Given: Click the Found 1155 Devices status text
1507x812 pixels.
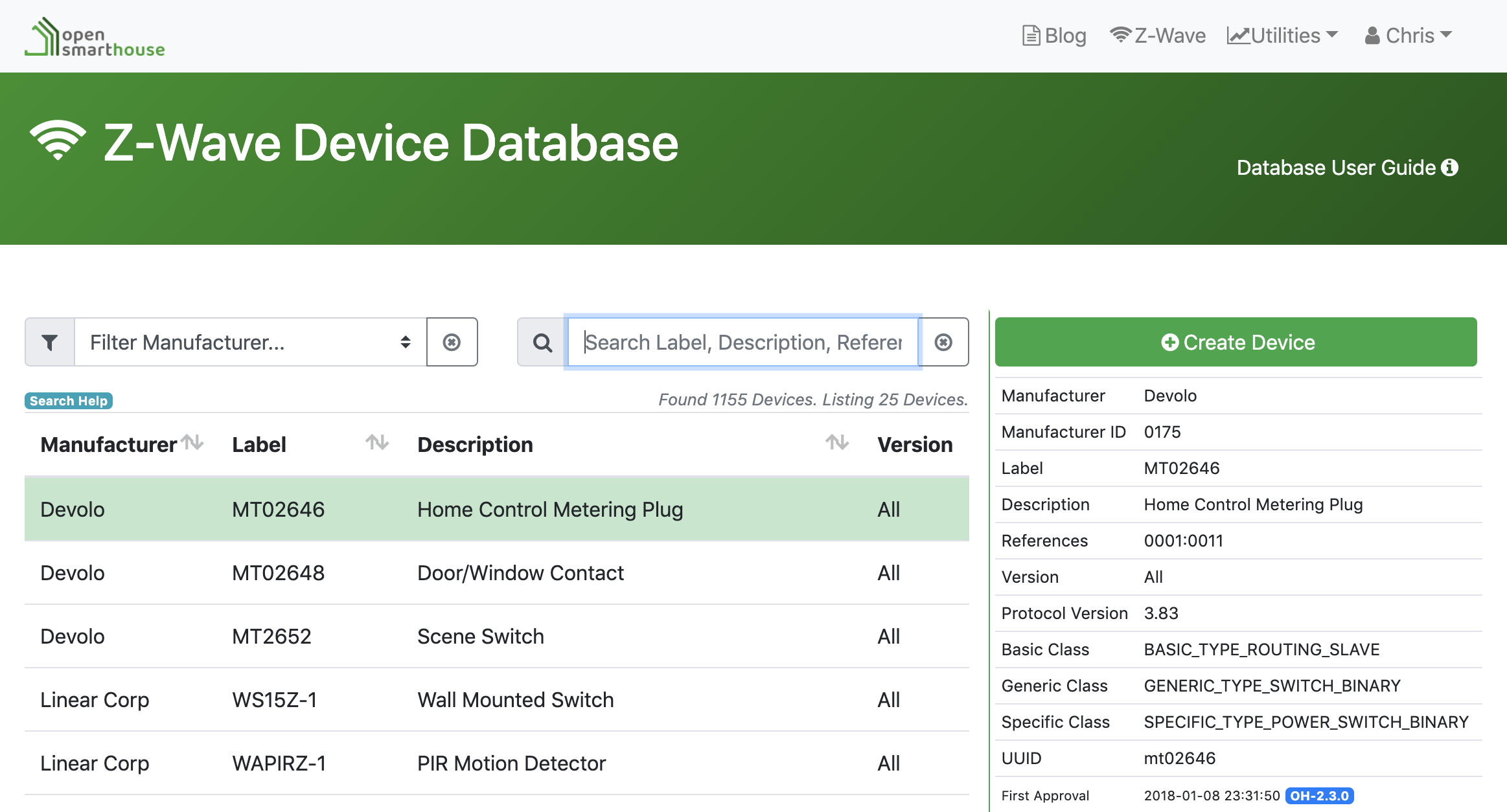Looking at the screenshot, I should pyautogui.click(x=813, y=400).
